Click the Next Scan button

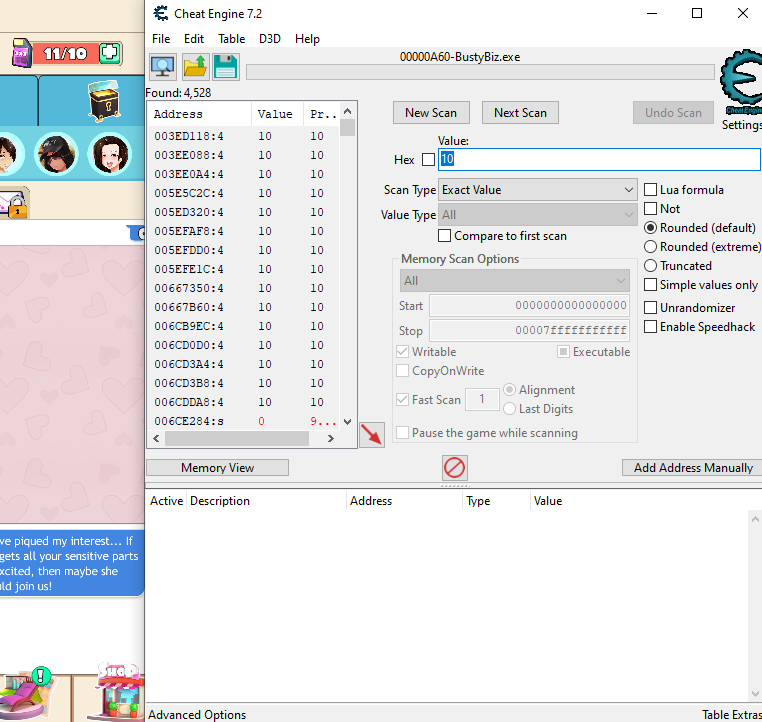(520, 113)
